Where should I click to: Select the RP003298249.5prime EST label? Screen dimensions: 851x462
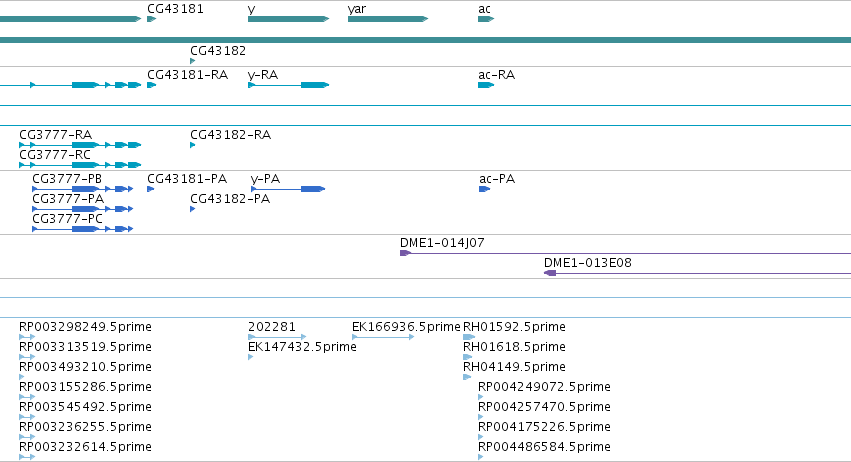pyautogui.click(x=85, y=327)
